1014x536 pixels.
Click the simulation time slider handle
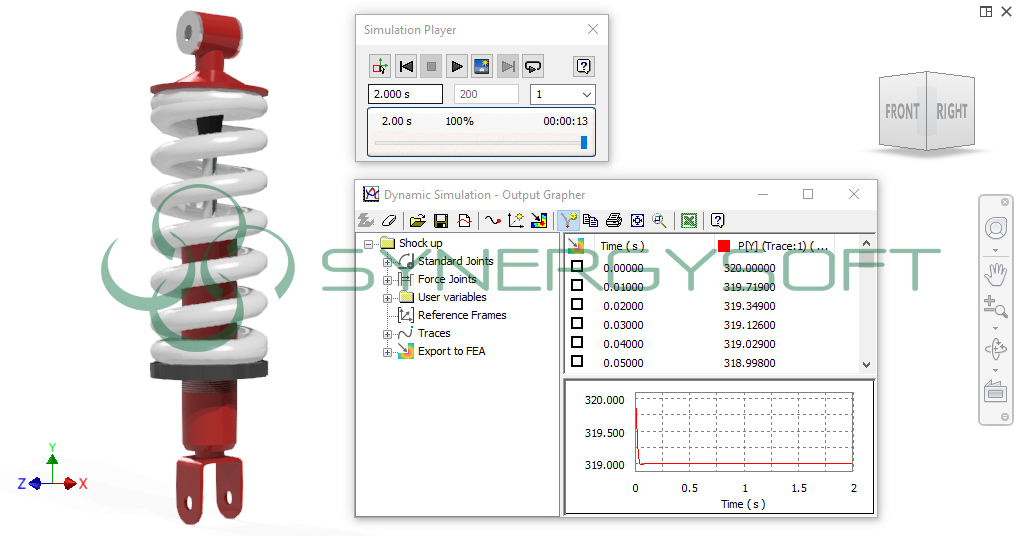[x=584, y=142]
